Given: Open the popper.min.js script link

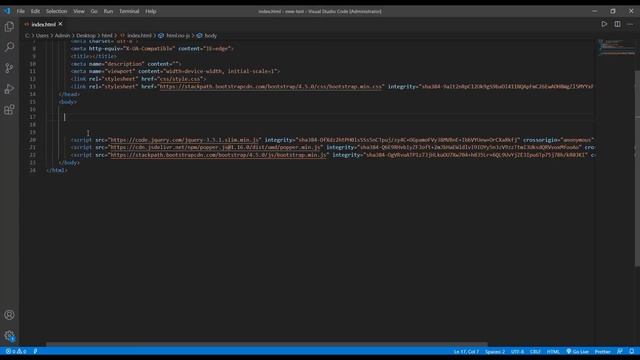Looking at the screenshot, I should tap(215, 147).
